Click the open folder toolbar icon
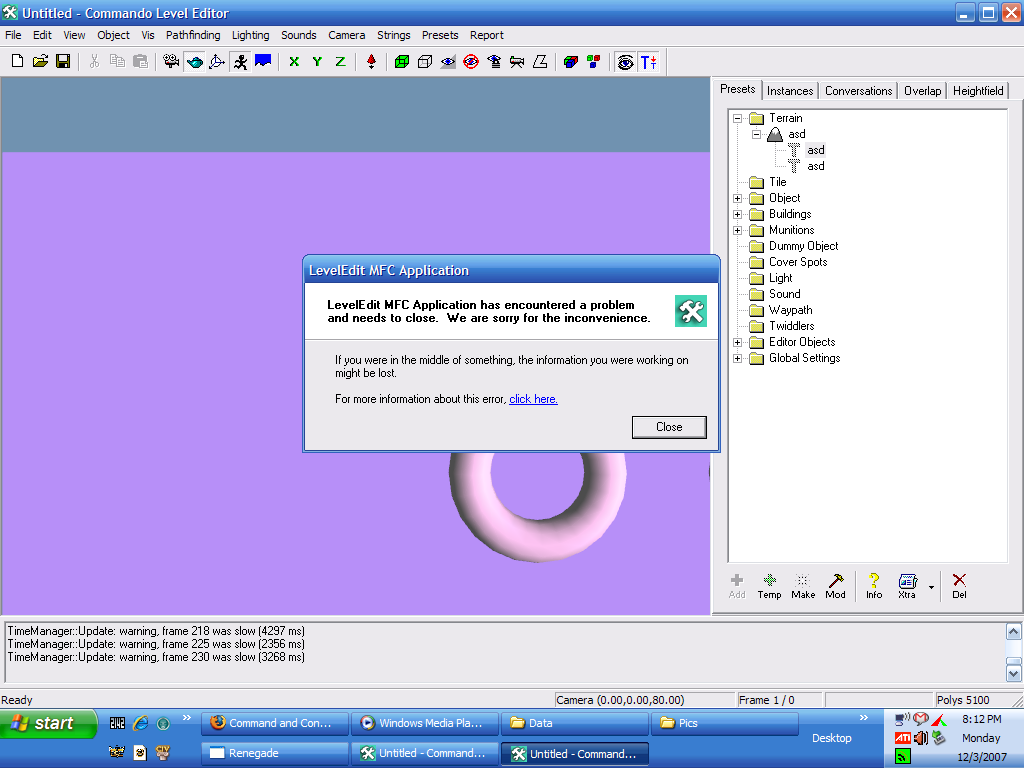Screen dimensions: 1024x768 [x=40, y=62]
